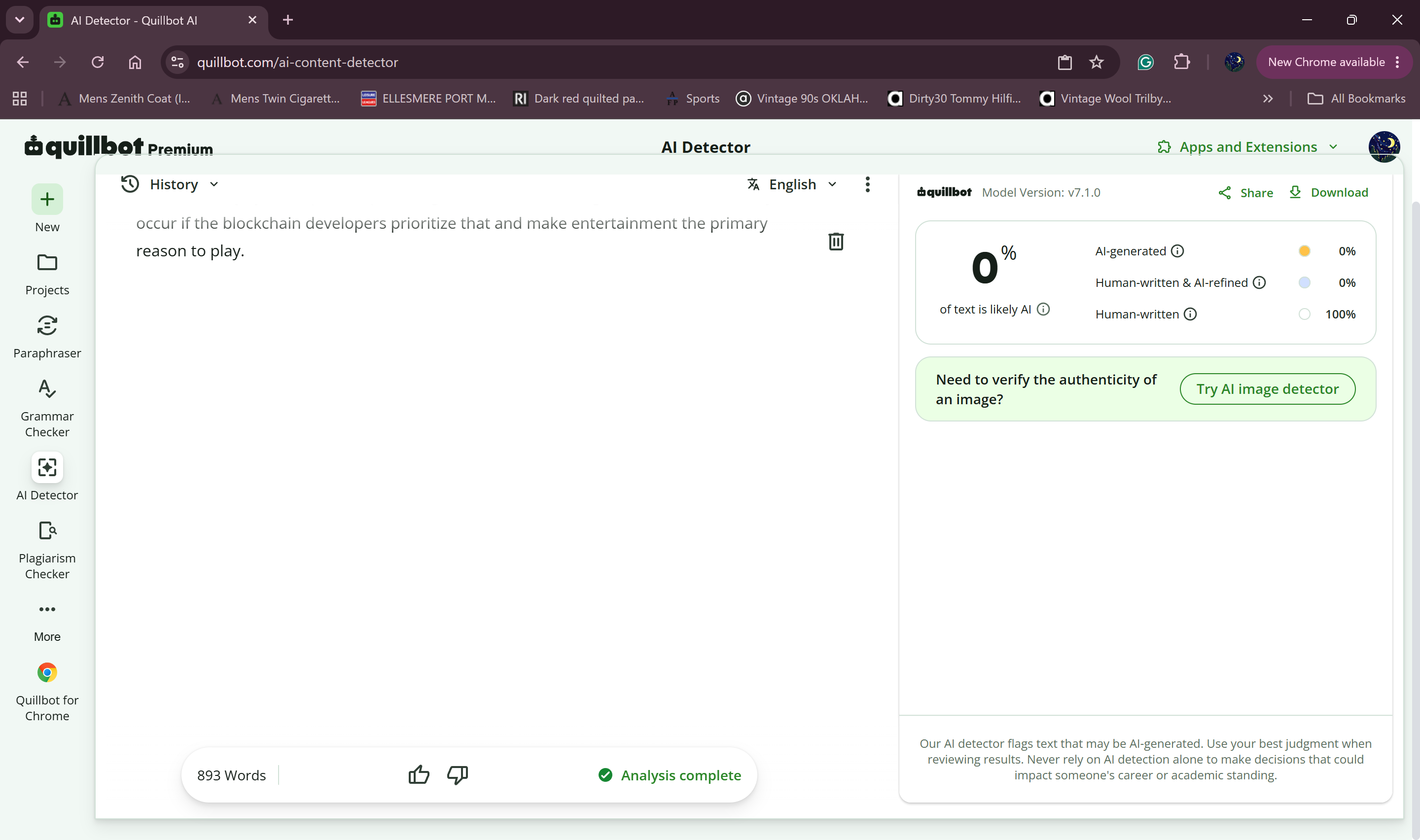
Task: Click the Share button
Action: (x=1245, y=192)
